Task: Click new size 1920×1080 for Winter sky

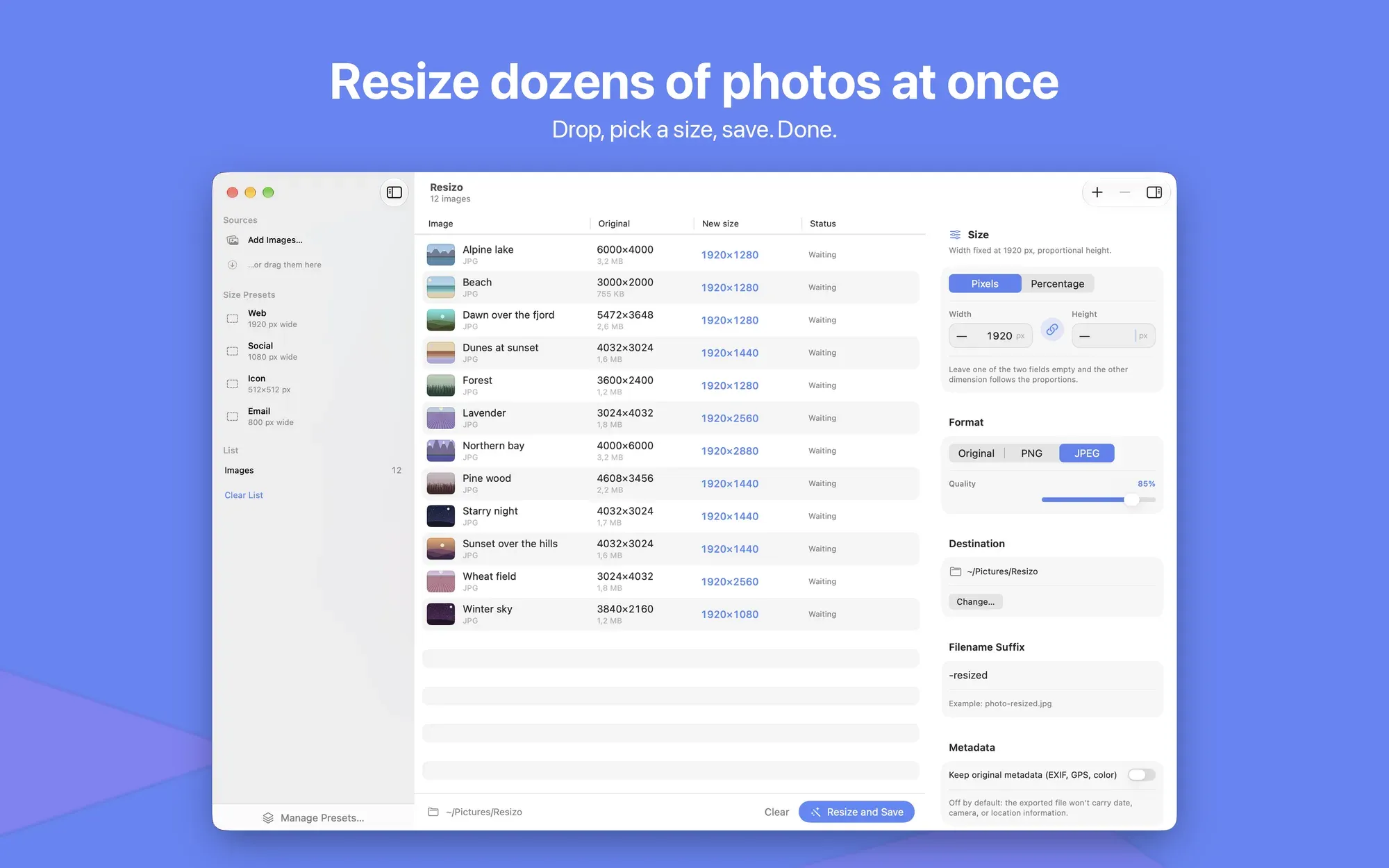Action: click(x=729, y=615)
